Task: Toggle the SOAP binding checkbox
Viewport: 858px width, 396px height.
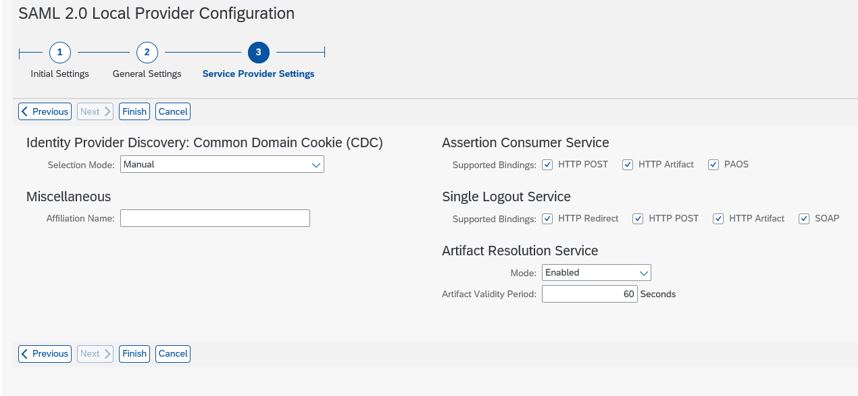Action: pos(804,219)
